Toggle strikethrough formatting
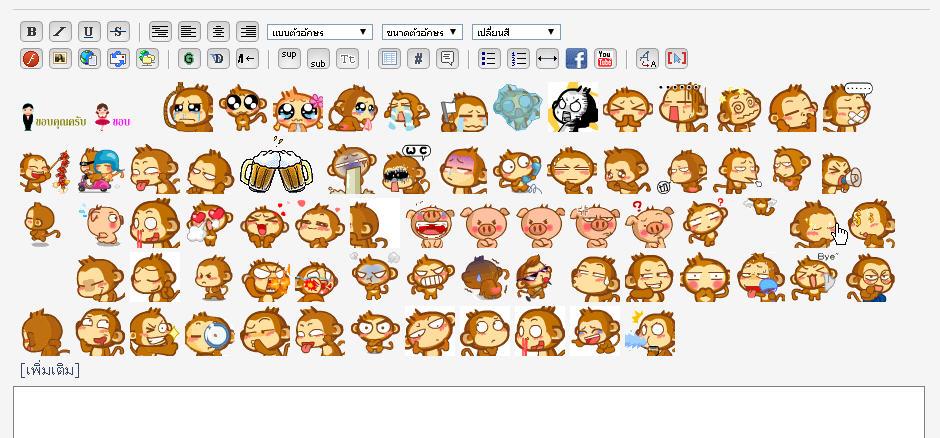The width and height of the screenshot is (940, 438). click(x=118, y=32)
